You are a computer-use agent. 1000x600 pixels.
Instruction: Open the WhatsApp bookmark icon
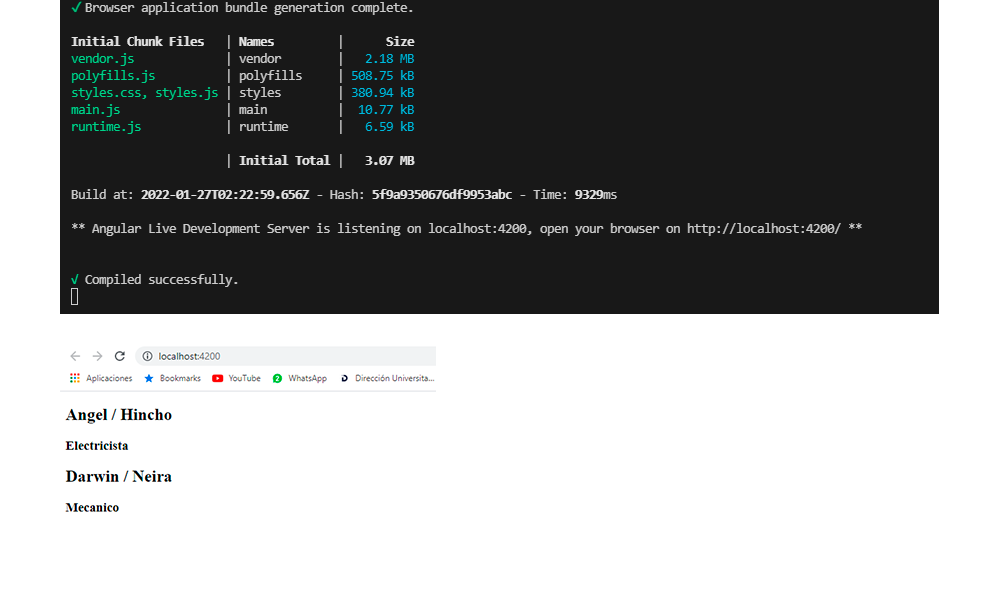(277, 378)
